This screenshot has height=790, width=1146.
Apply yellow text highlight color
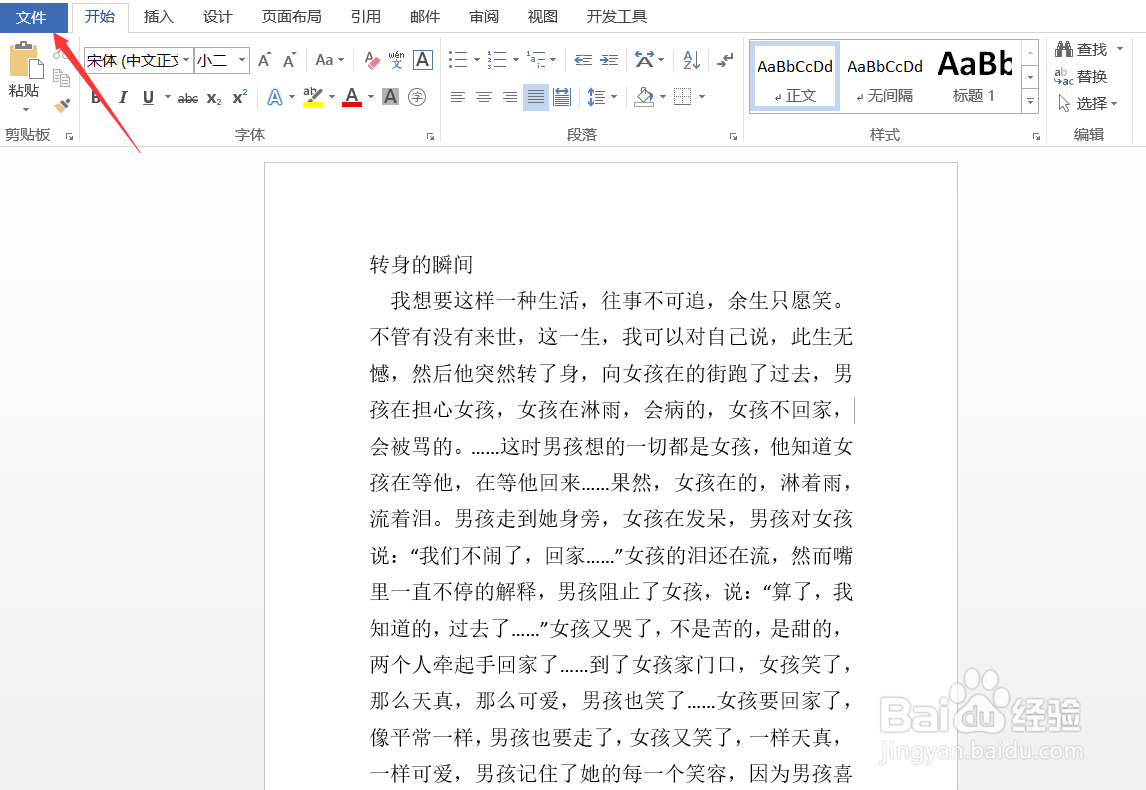(313, 96)
